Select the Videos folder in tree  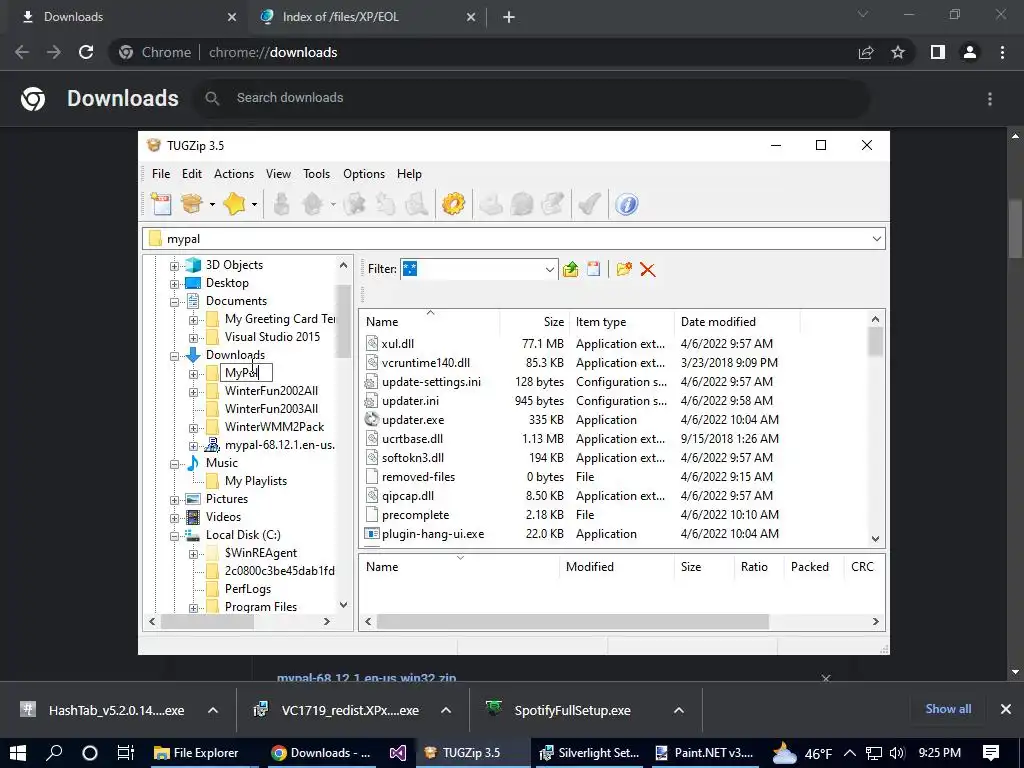coord(223,517)
